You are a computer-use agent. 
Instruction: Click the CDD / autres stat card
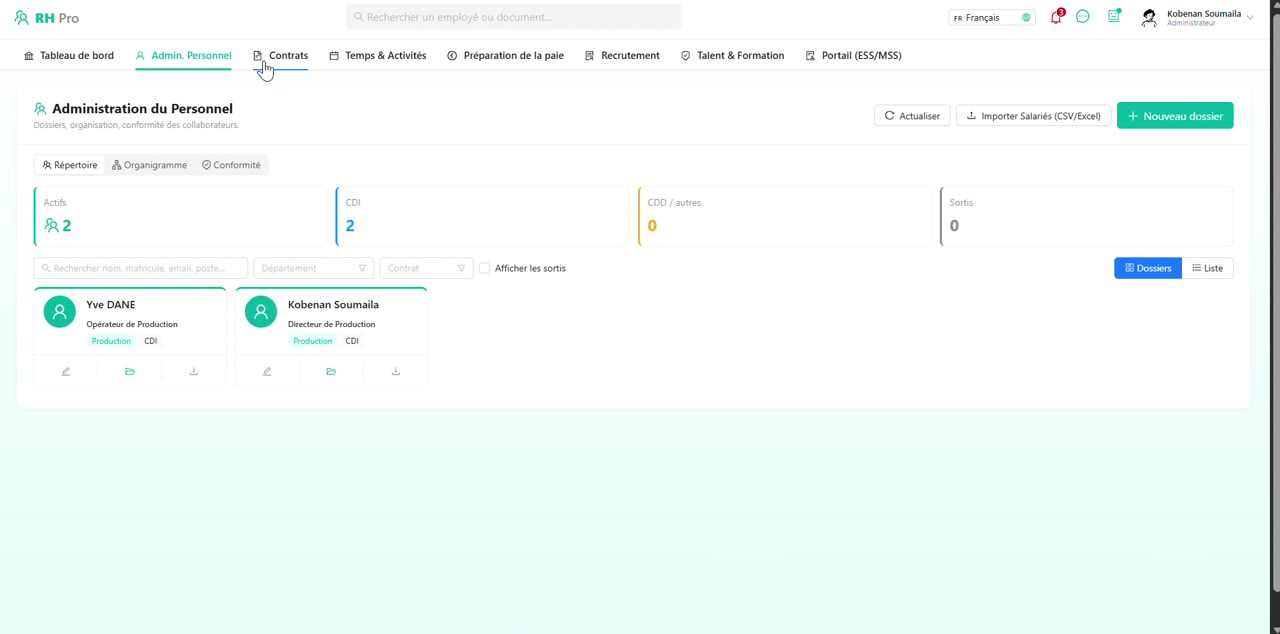tap(785, 216)
